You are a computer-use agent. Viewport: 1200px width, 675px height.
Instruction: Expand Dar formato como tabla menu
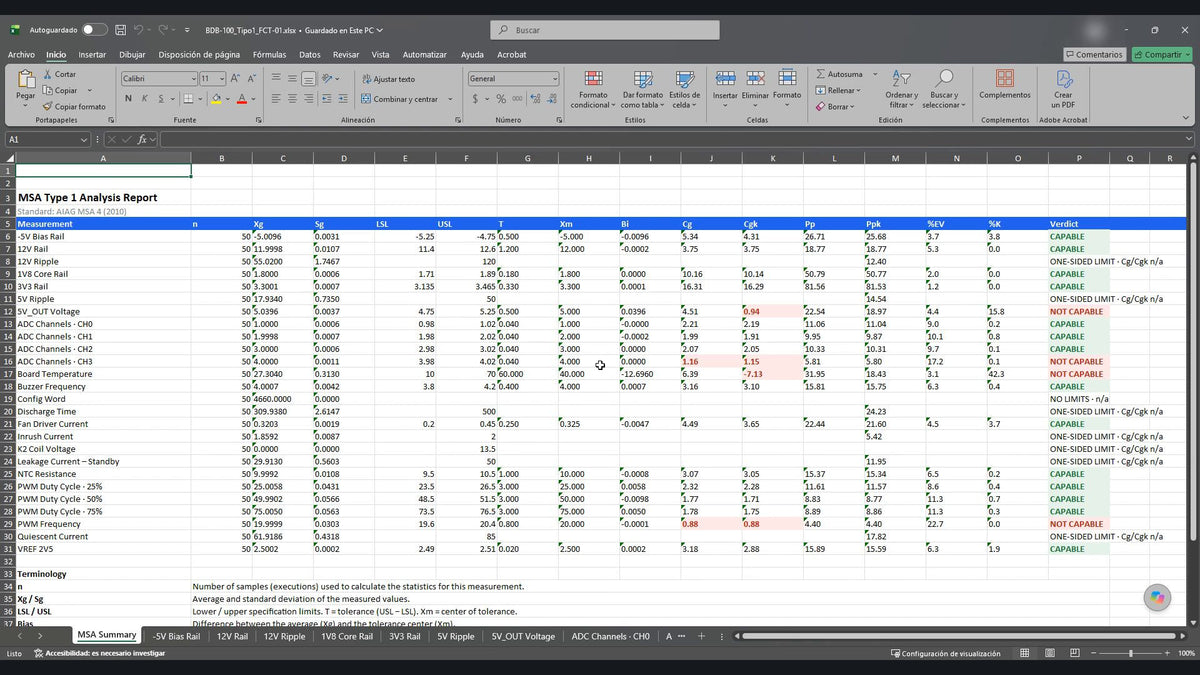click(641, 87)
